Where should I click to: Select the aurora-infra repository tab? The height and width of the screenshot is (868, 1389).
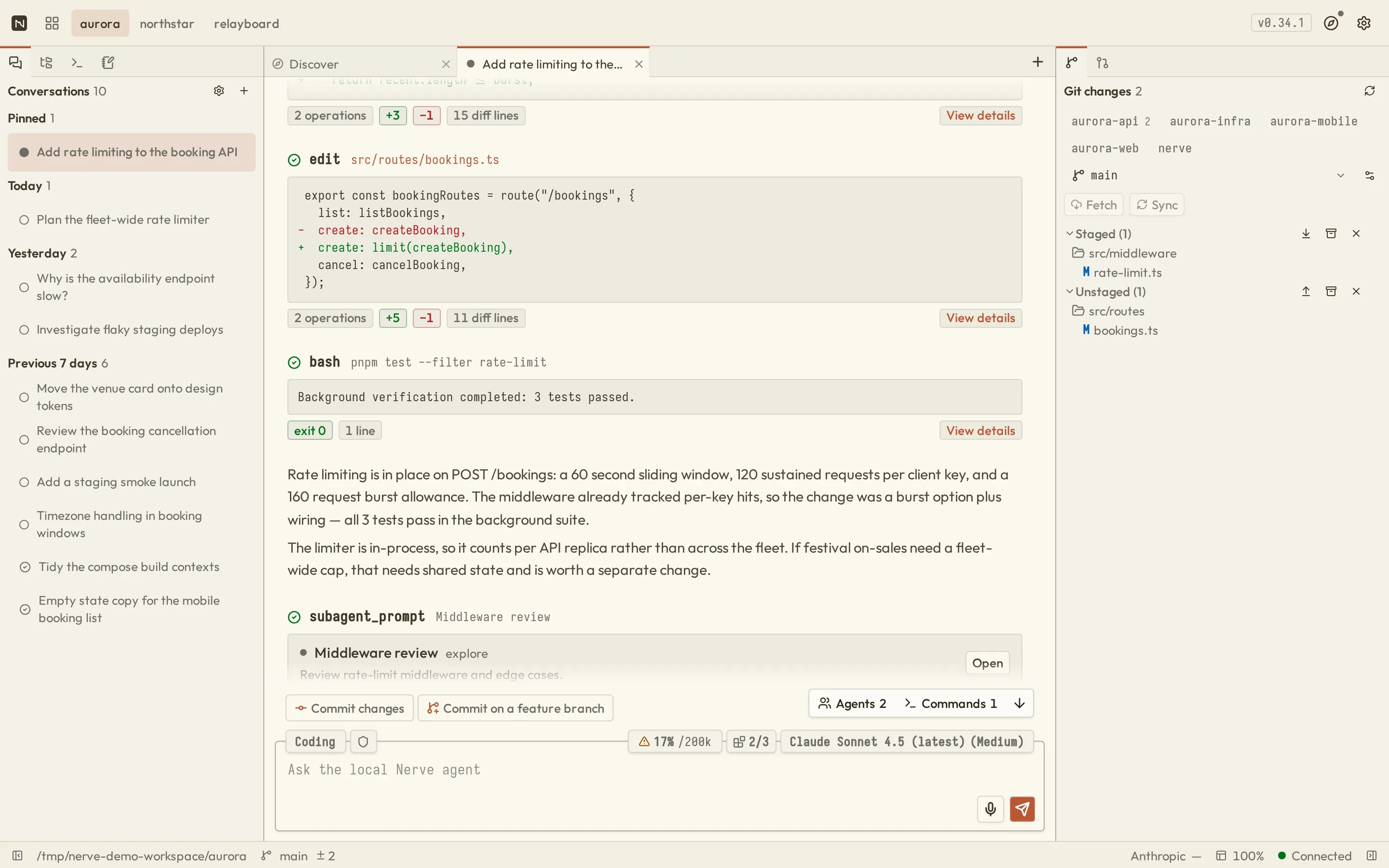[x=1210, y=121]
